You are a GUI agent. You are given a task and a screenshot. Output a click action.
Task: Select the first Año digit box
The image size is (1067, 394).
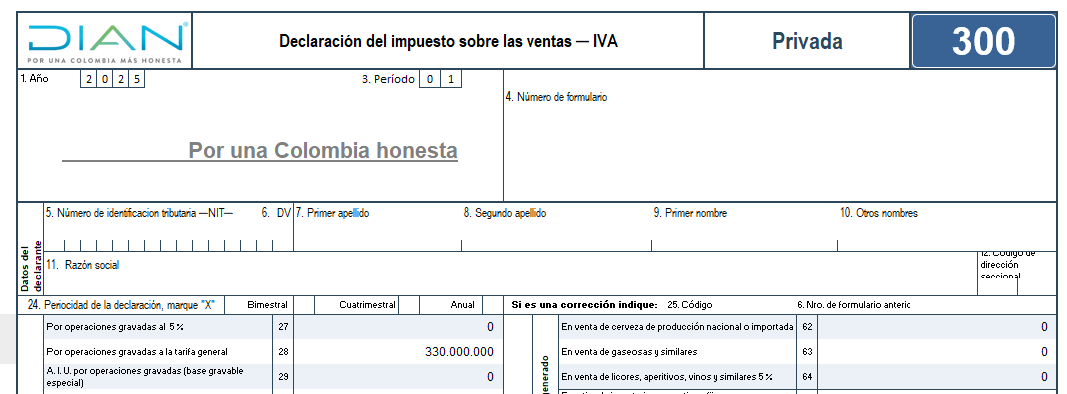coord(88,79)
